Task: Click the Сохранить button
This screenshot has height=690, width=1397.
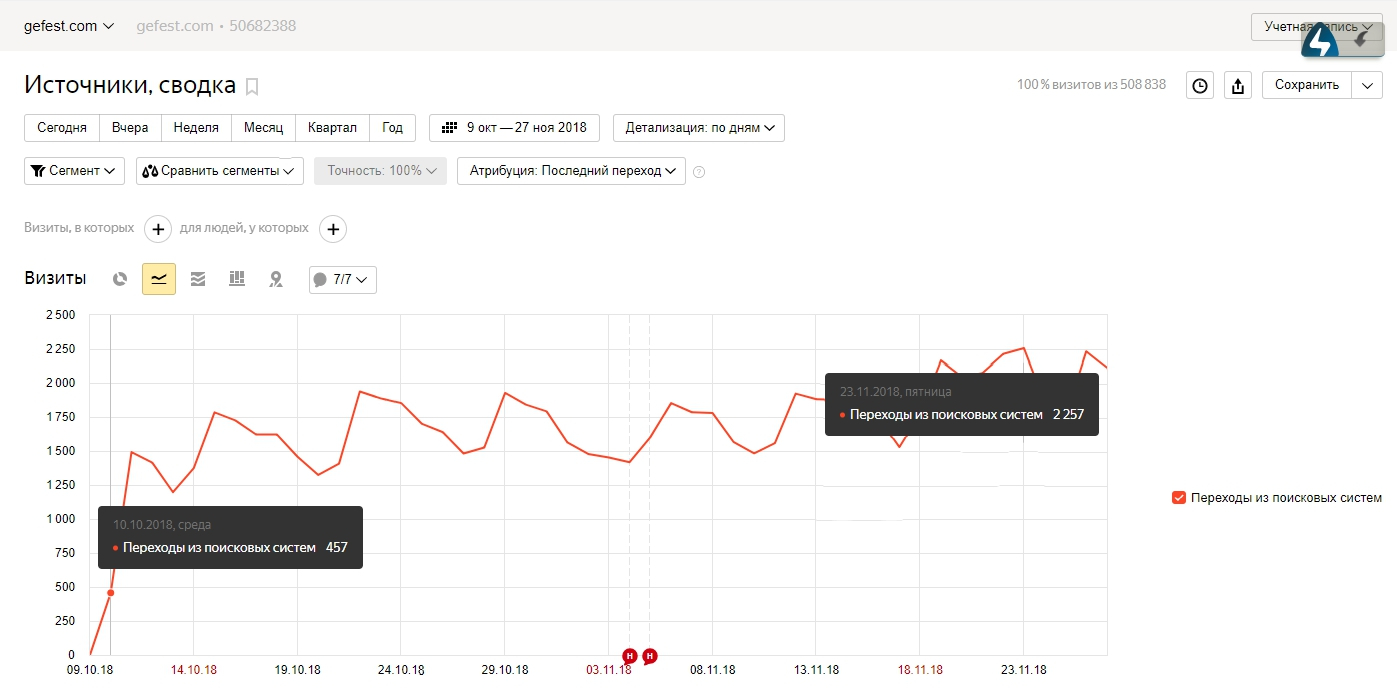Action: 1307,85
